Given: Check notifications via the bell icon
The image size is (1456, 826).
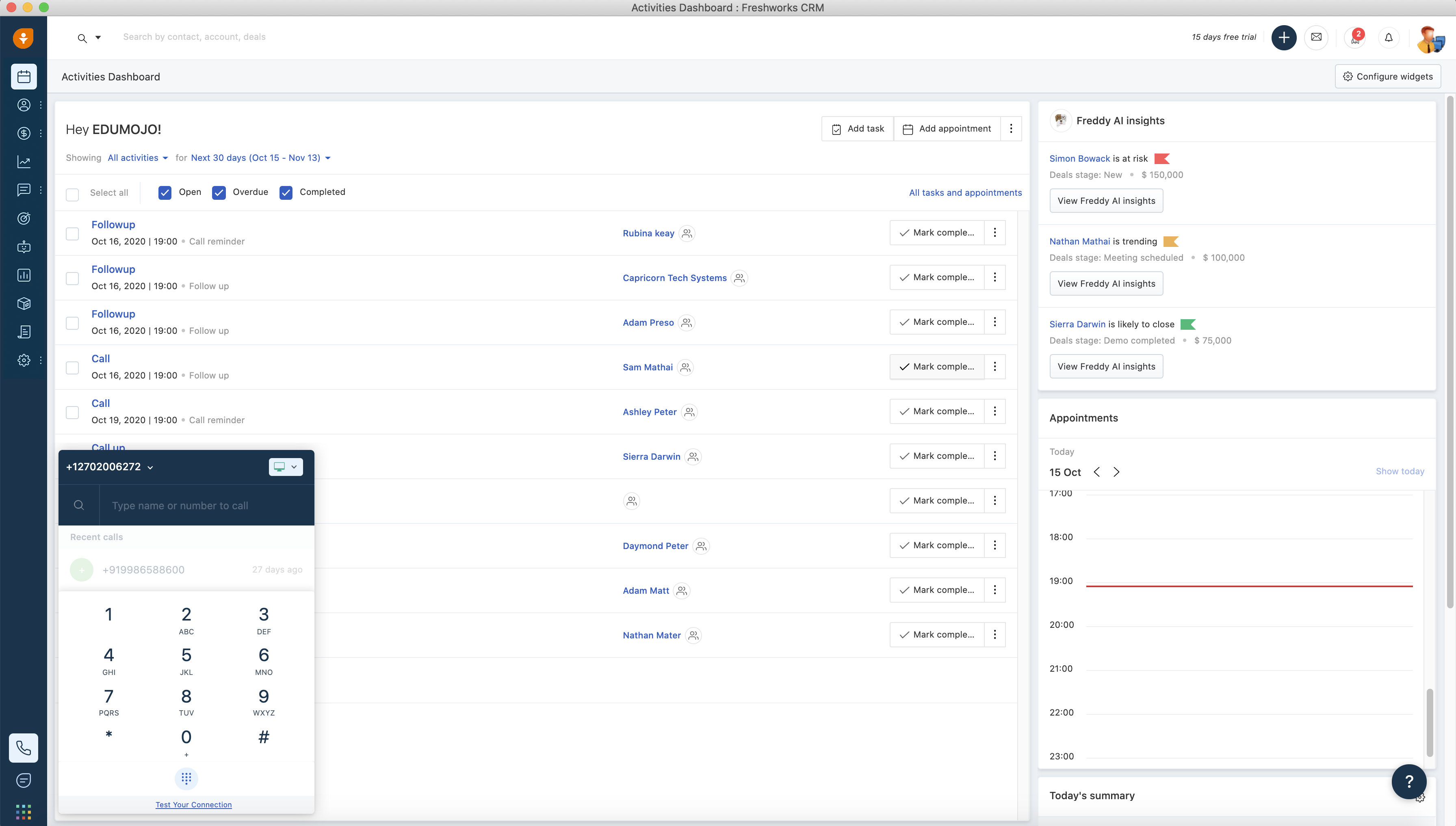Looking at the screenshot, I should [1389, 37].
